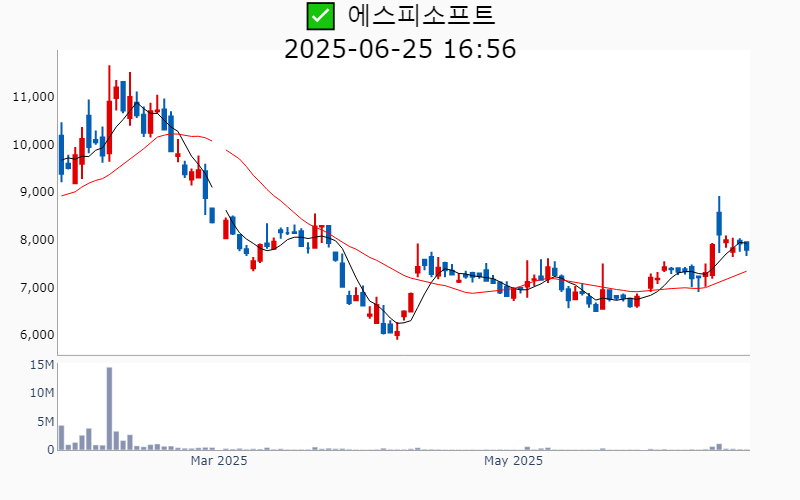Click the 8,000 price axis label
This screenshot has height=500, width=800.
36,239
